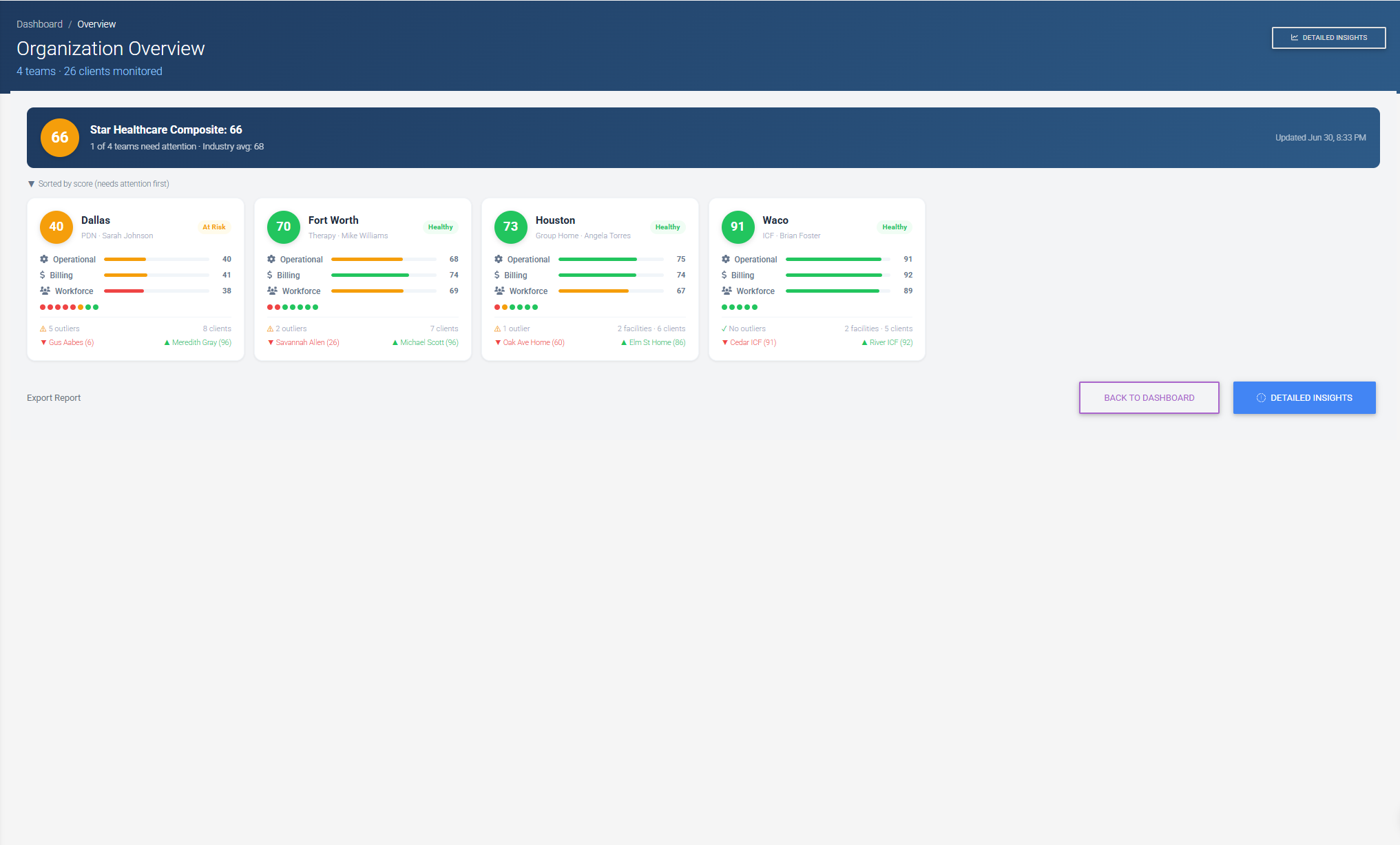Click the Dallas At Risk status tag
The height and width of the screenshot is (845, 1400).
(214, 227)
